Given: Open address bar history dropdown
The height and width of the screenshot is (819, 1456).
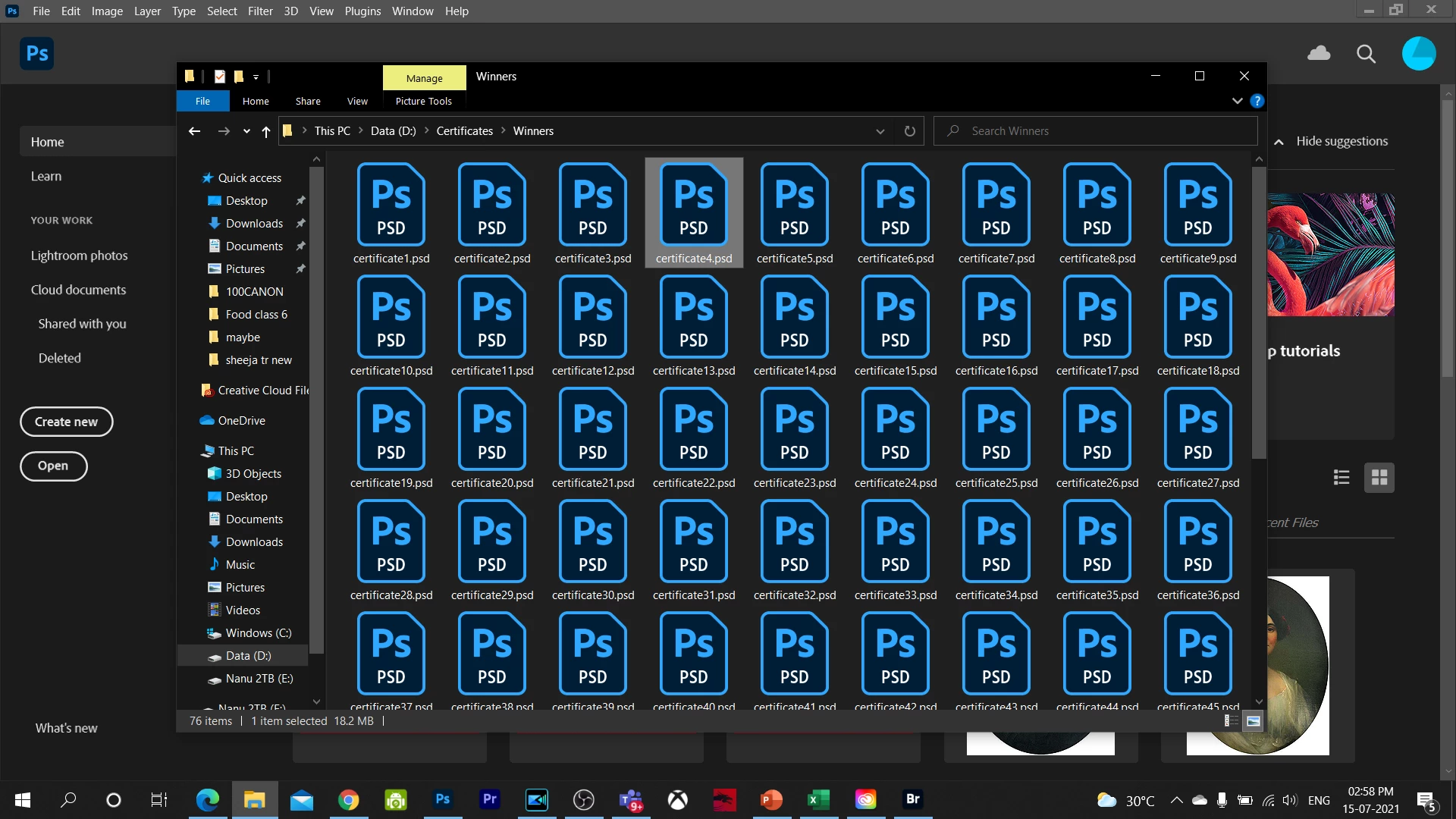Looking at the screenshot, I should [x=880, y=131].
